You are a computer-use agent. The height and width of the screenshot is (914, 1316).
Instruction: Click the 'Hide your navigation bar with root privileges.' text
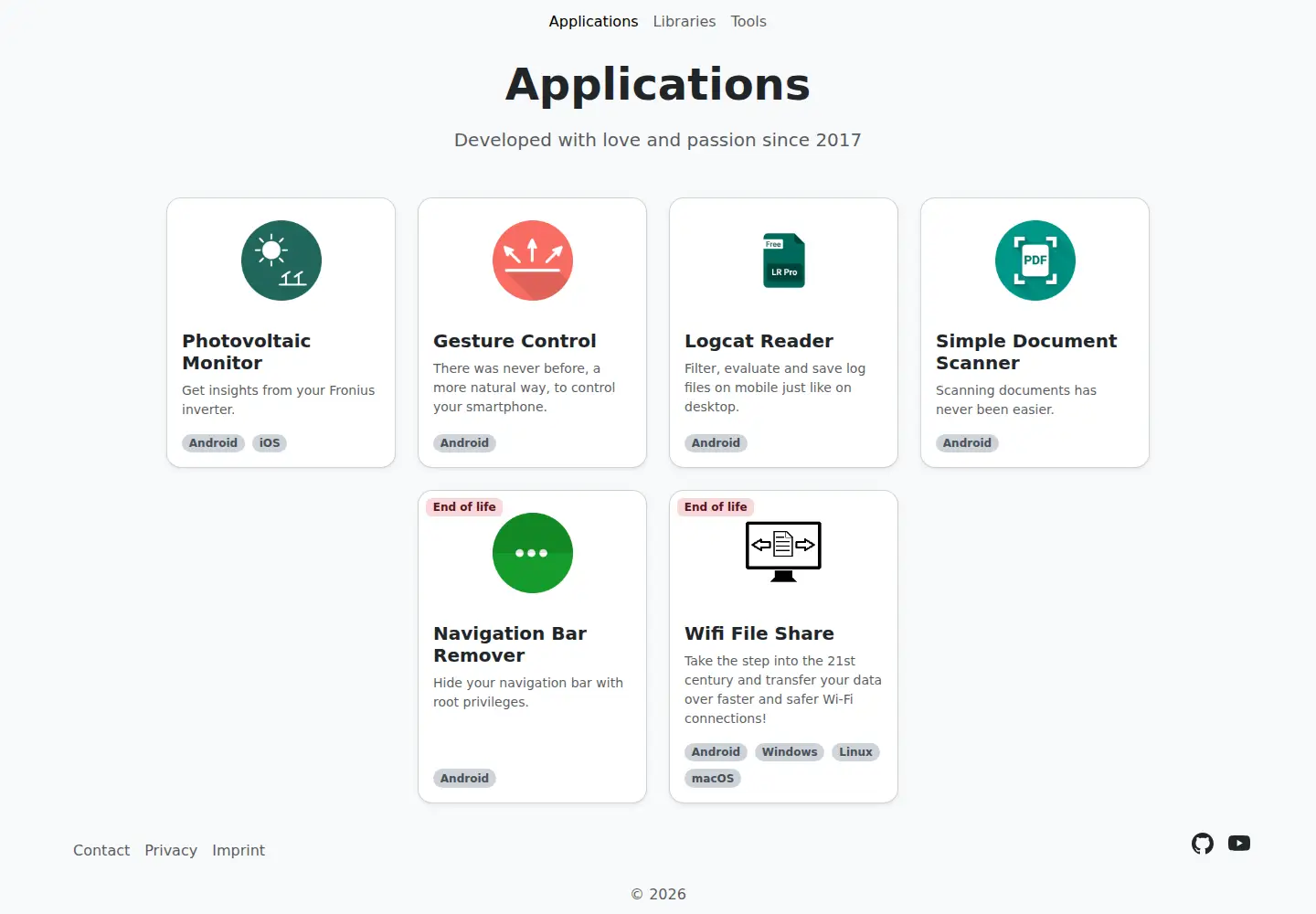tap(528, 692)
